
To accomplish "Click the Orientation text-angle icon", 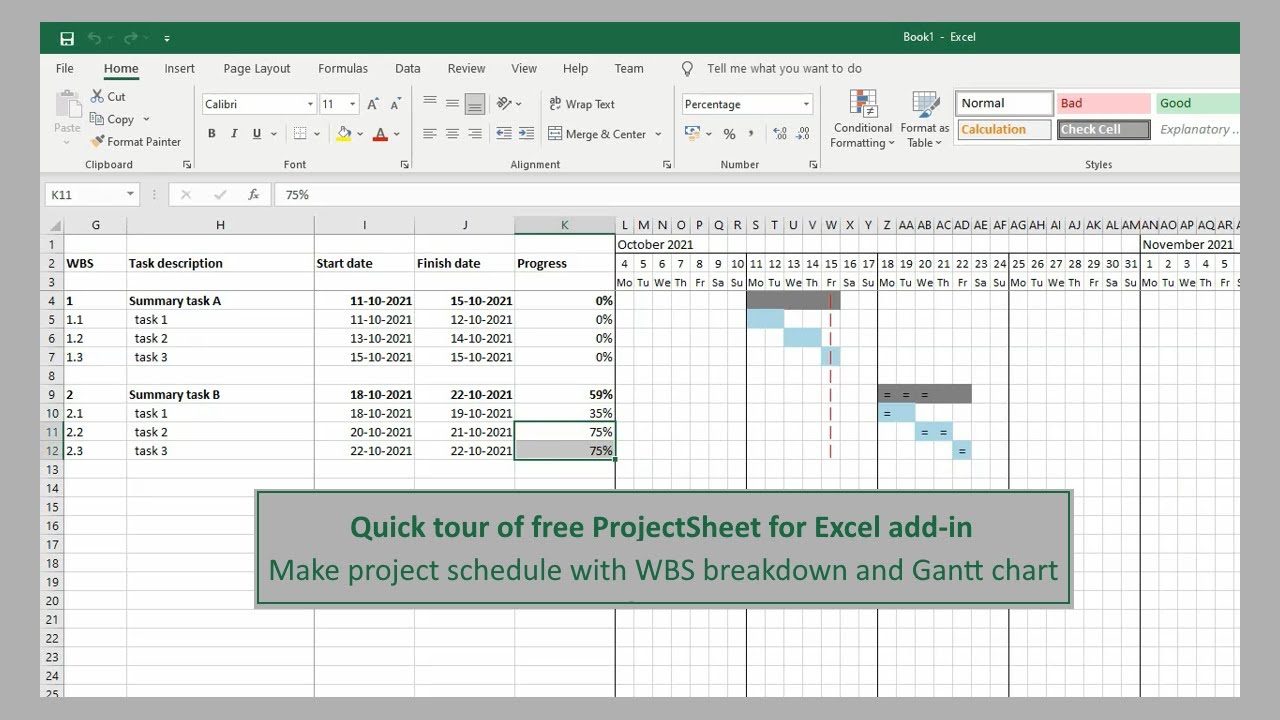I will tap(504, 103).
